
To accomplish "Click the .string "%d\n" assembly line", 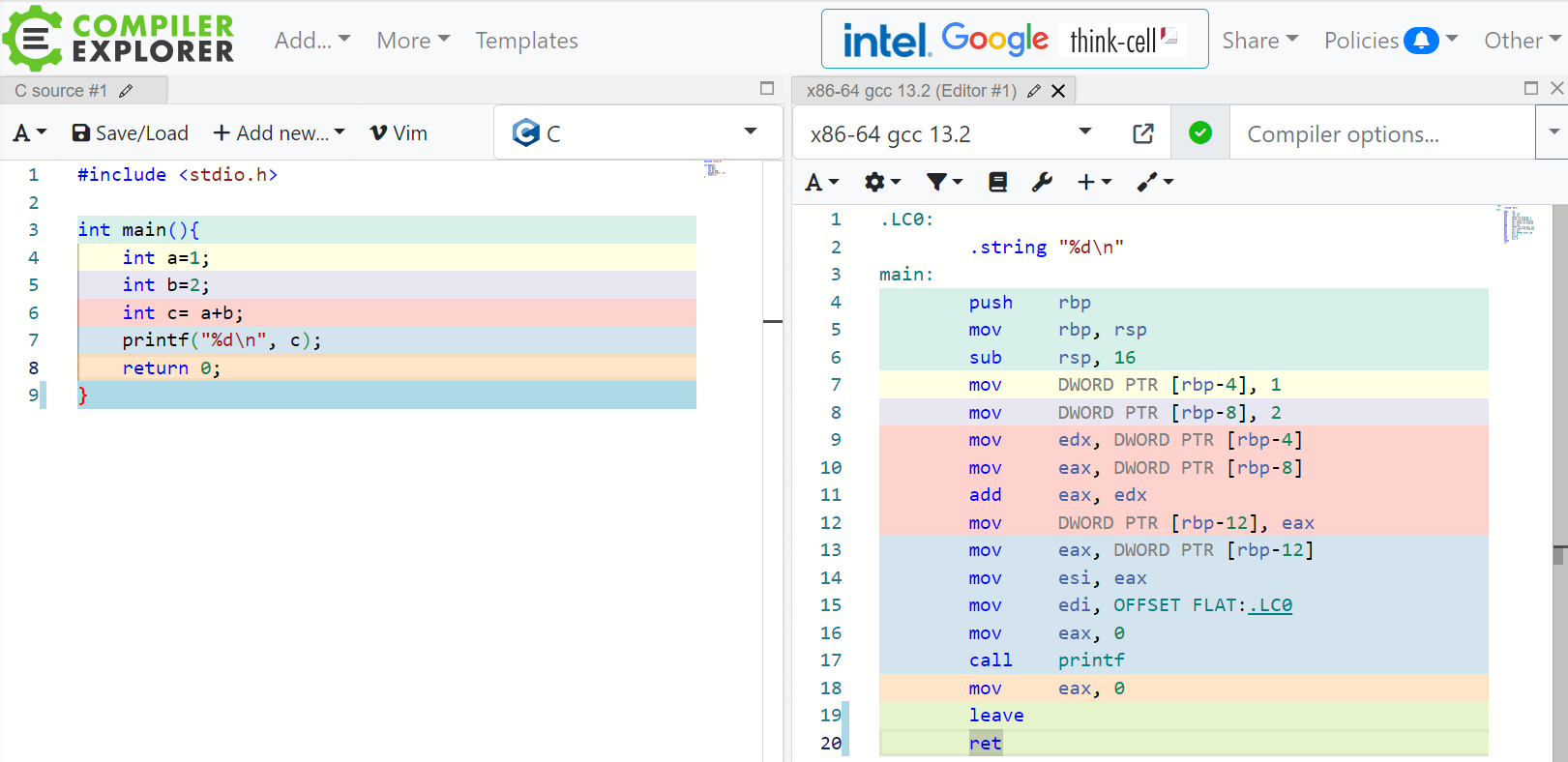I will (x=1047, y=248).
